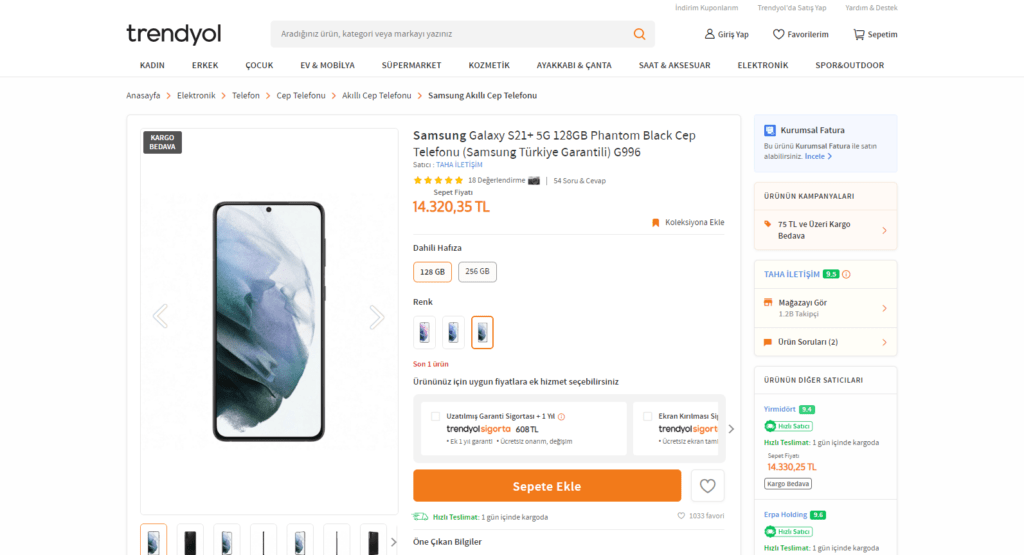Click into the product search field

coord(450,34)
